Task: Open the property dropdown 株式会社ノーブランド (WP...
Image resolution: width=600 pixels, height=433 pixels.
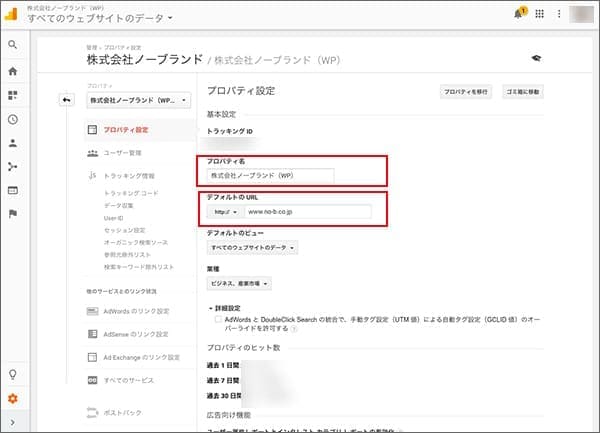Action: tap(138, 100)
